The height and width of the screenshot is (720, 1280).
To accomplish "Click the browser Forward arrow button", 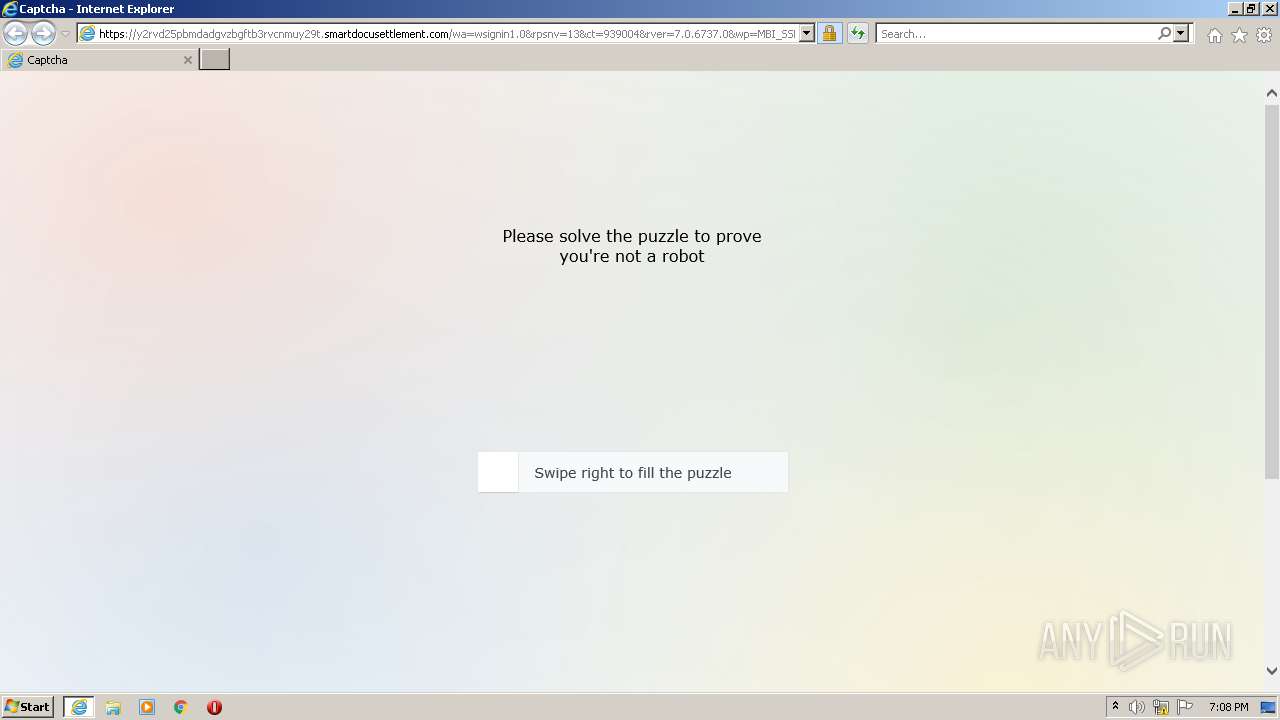I will [43, 34].
